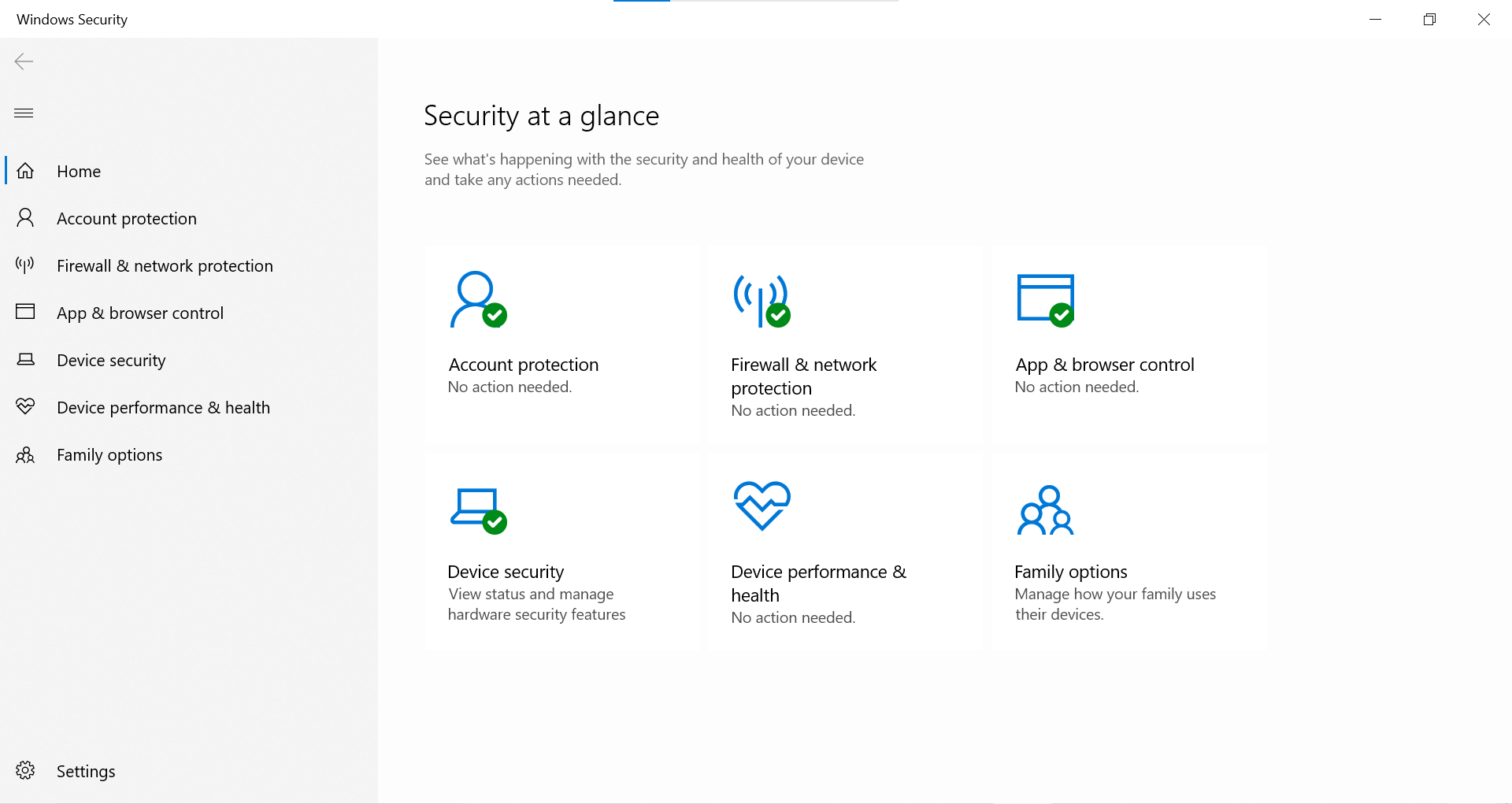Image resolution: width=1512 pixels, height=804 pixels.
Task: Click the Windows Security window title
Action: click(x=72, y=19)
